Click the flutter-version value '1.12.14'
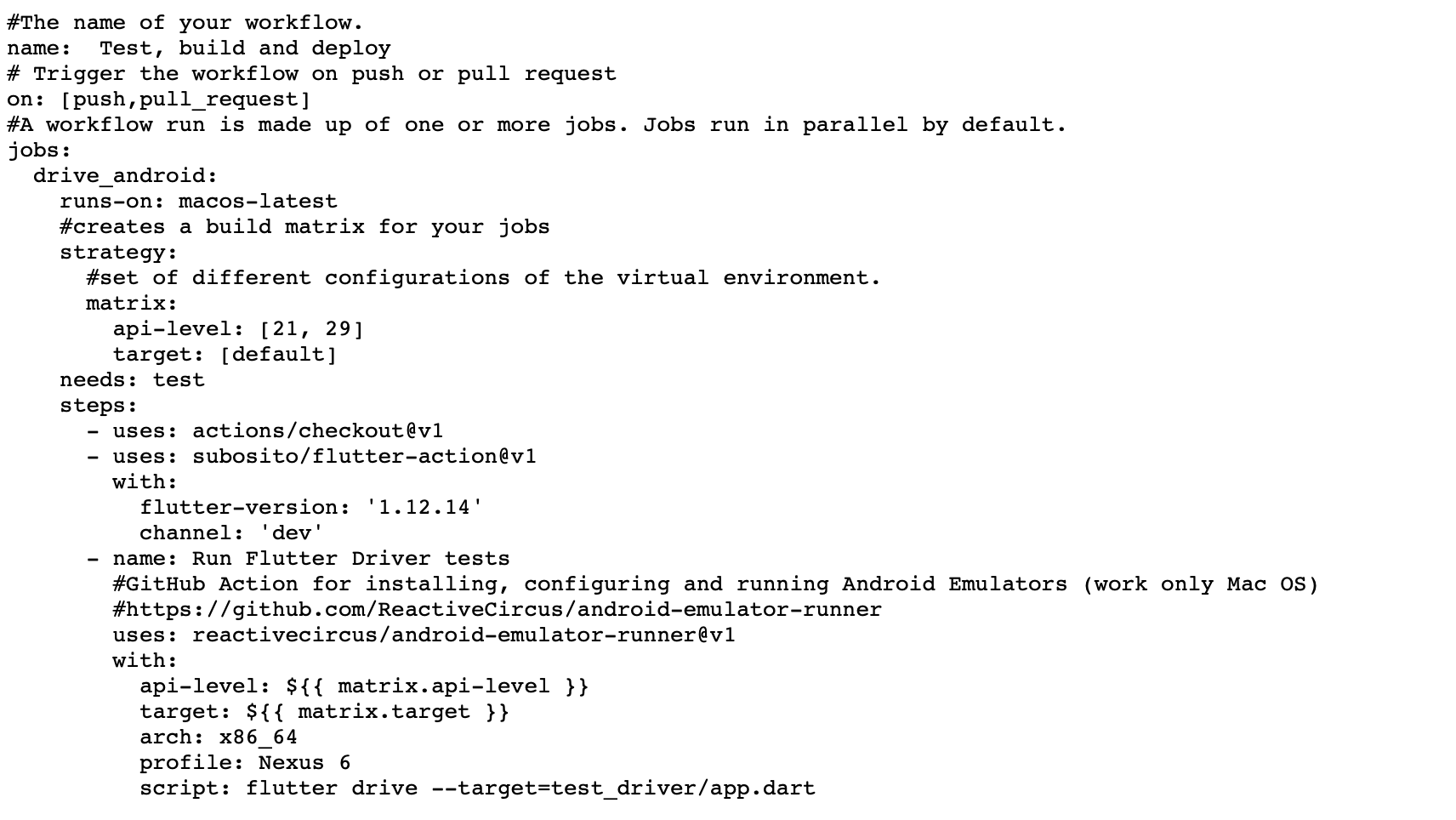Image resolution: width=1456 pixels, height=820 pixels. pyautogui.click(x=424, y=508)
